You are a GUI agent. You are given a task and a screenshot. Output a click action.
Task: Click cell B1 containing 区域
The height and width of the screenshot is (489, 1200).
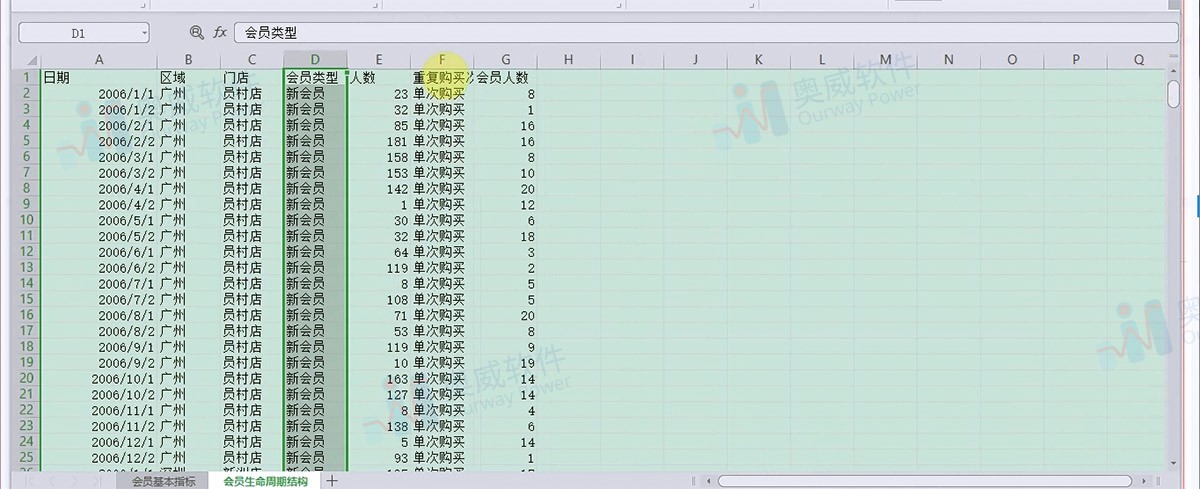(189, 77)
